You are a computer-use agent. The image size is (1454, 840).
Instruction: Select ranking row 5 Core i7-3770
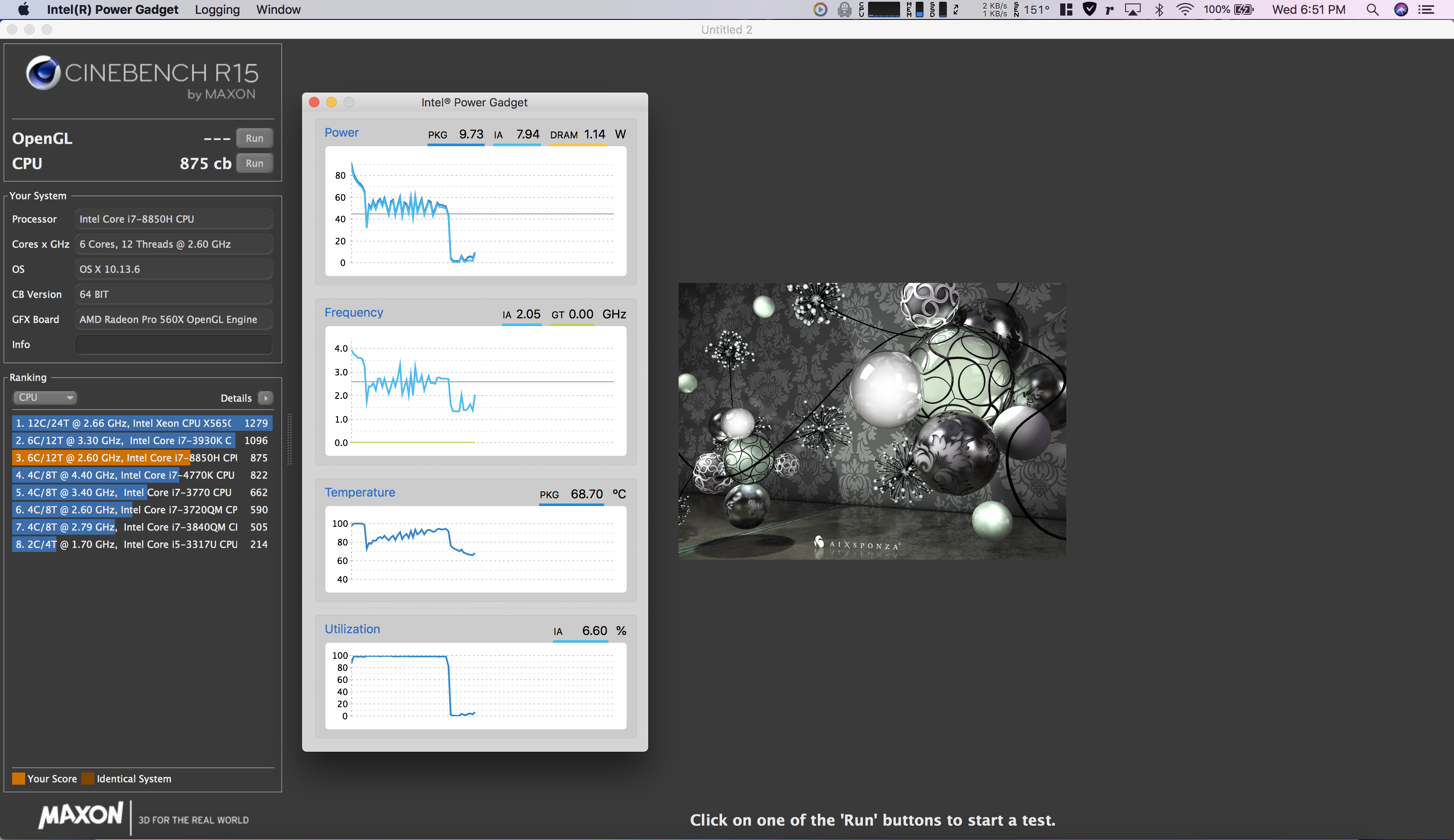coord(142,492)
